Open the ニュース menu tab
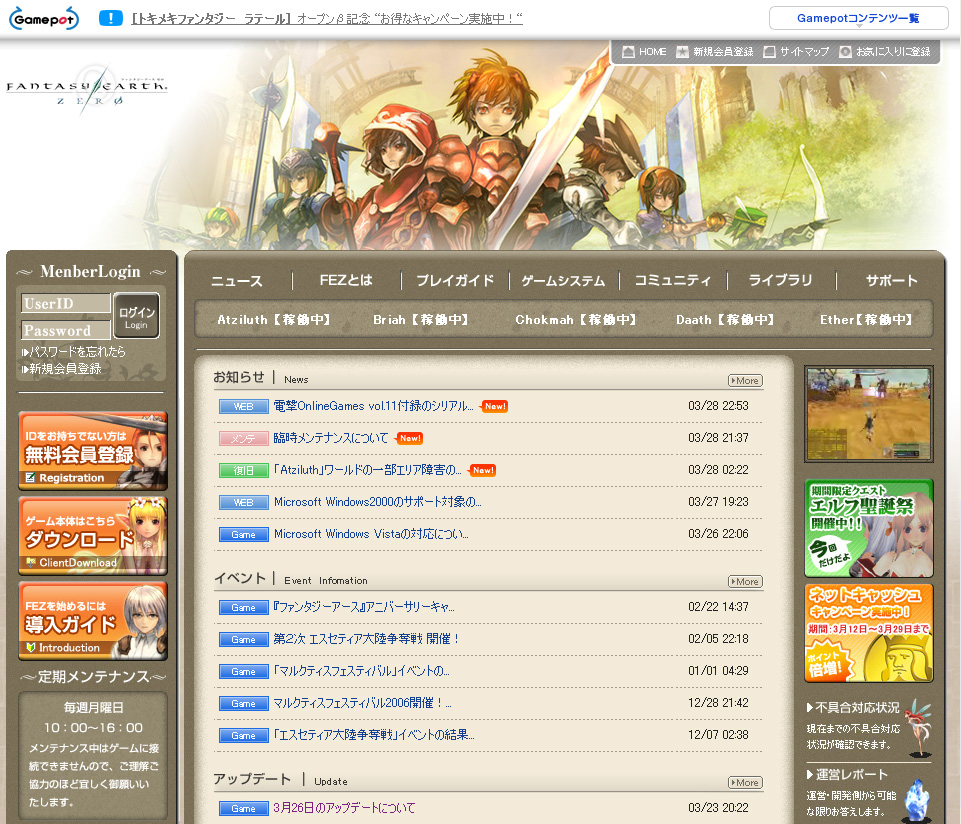Screen dimensions: 961x824 tap(237, 281)
